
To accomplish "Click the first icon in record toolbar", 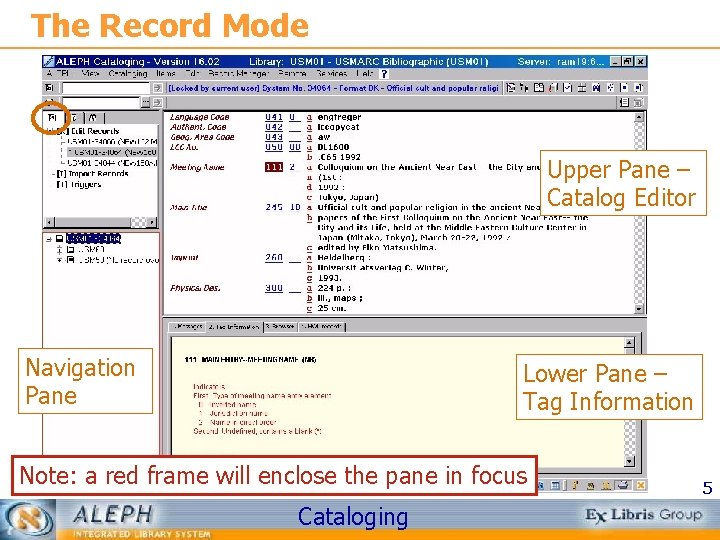I will (510, 88).
